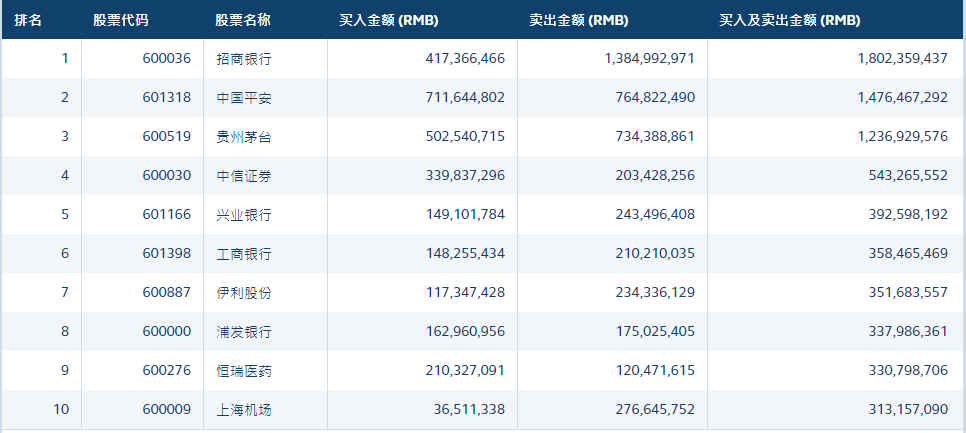The image size is (966, 433).
Task: Select stock code 600519
Action: [x=167, y=136]
